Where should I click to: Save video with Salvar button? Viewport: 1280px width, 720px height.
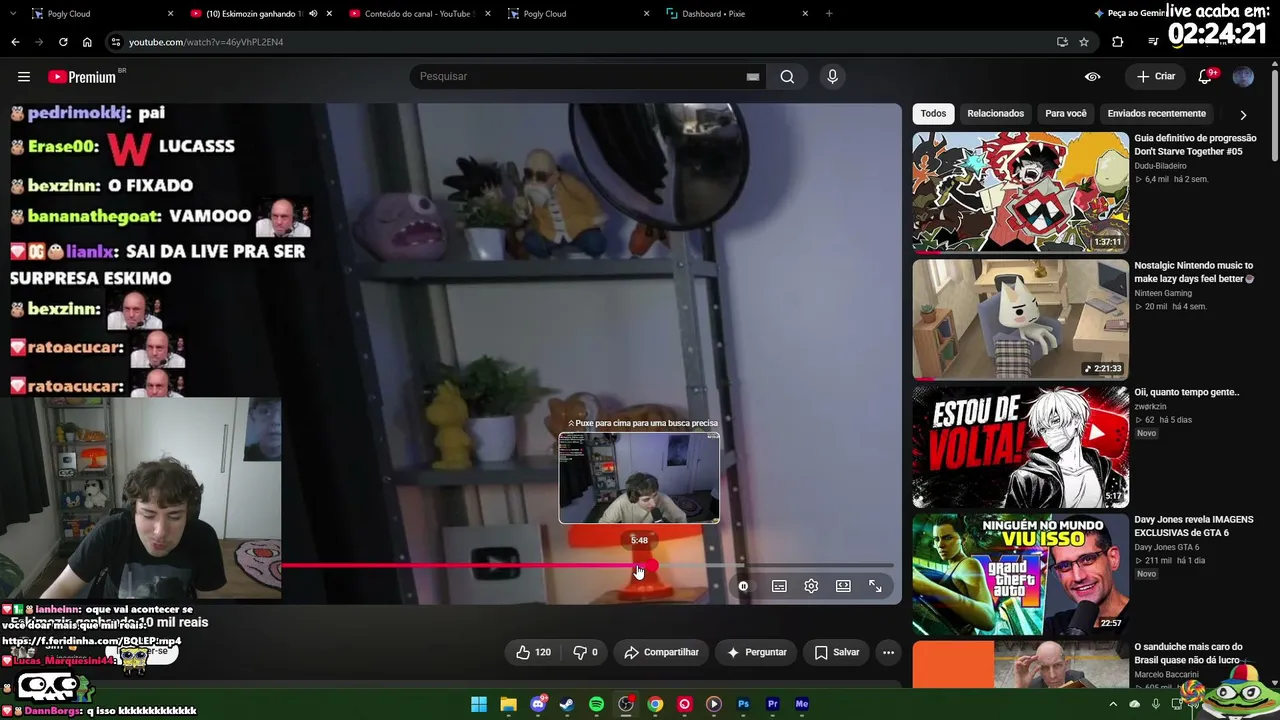pyautogui.click(x=837, y=652)
